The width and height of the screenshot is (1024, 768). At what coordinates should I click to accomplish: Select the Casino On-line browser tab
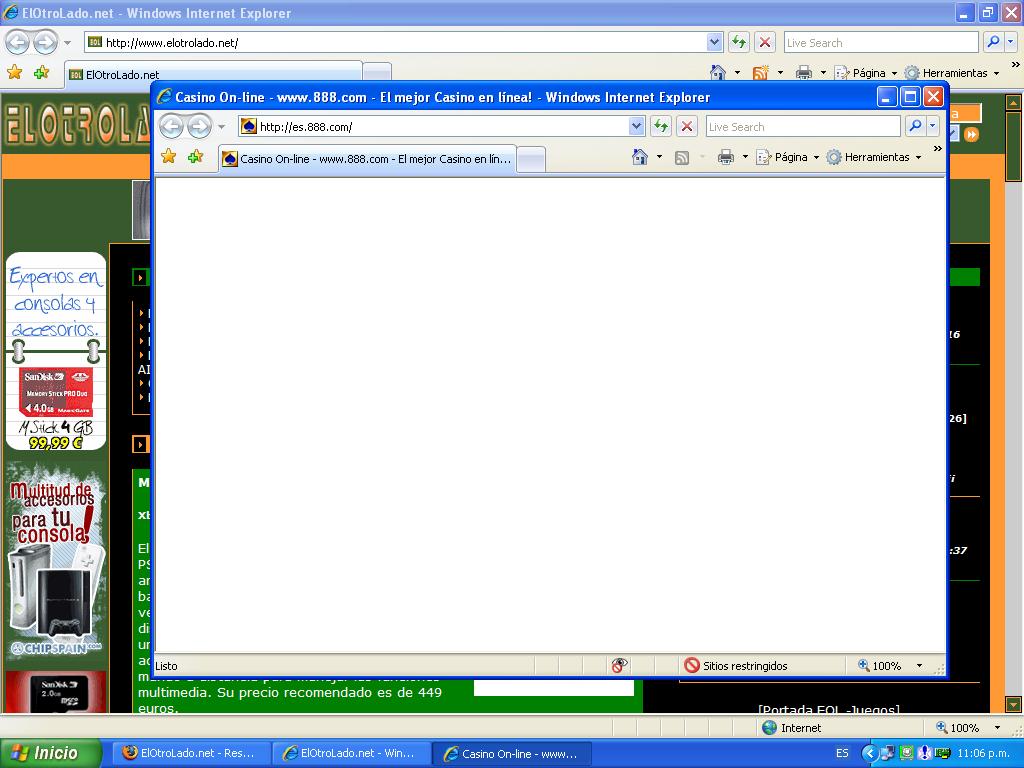[367, 159]
